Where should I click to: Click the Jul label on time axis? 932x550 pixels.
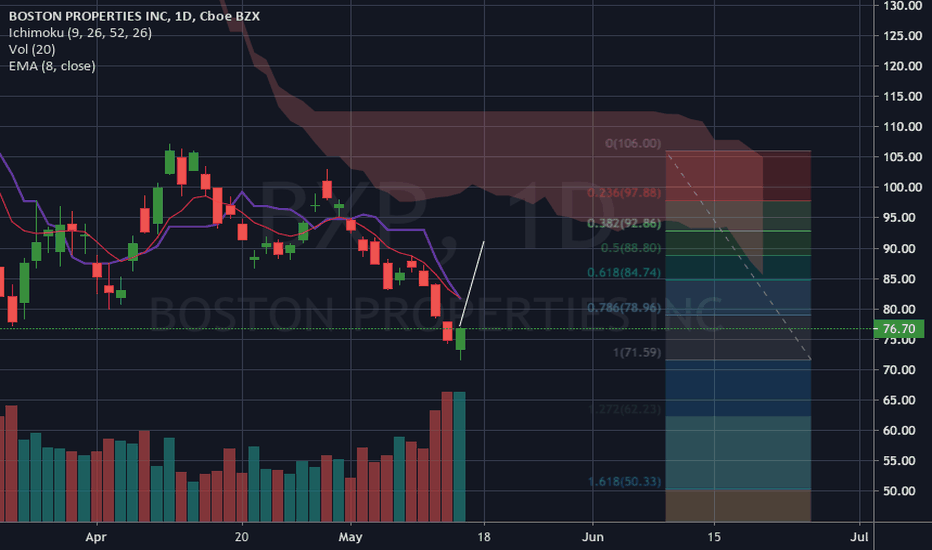coord(859,537)
